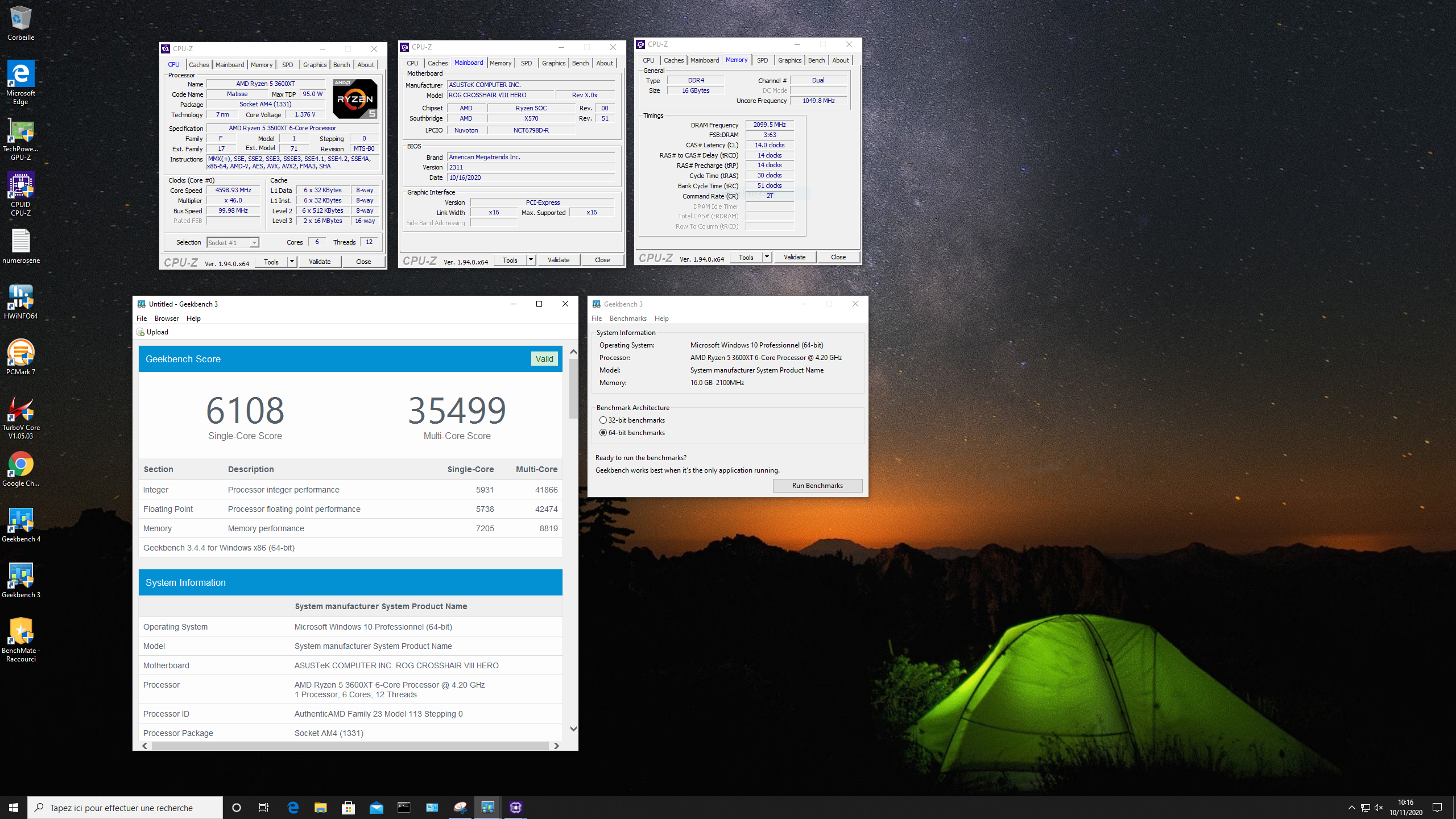Open the file manager taskbar icon beside command prompt
The height and width of the screenshot is (819, 1456).
tap(432, 808)
